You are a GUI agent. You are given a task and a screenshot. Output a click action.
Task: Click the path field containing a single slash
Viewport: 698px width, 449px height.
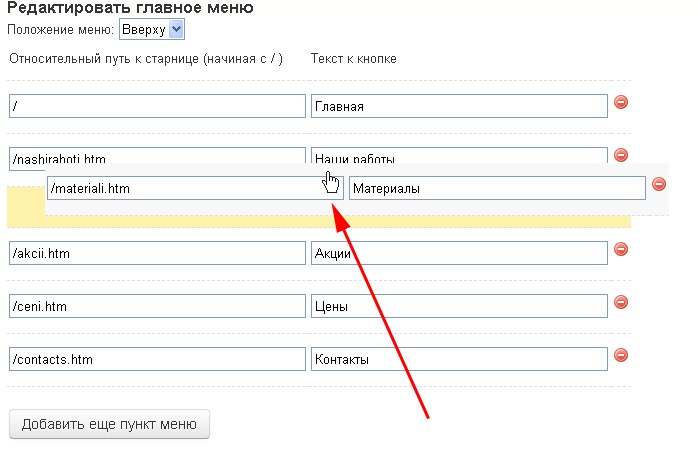(x=157, y=106)
